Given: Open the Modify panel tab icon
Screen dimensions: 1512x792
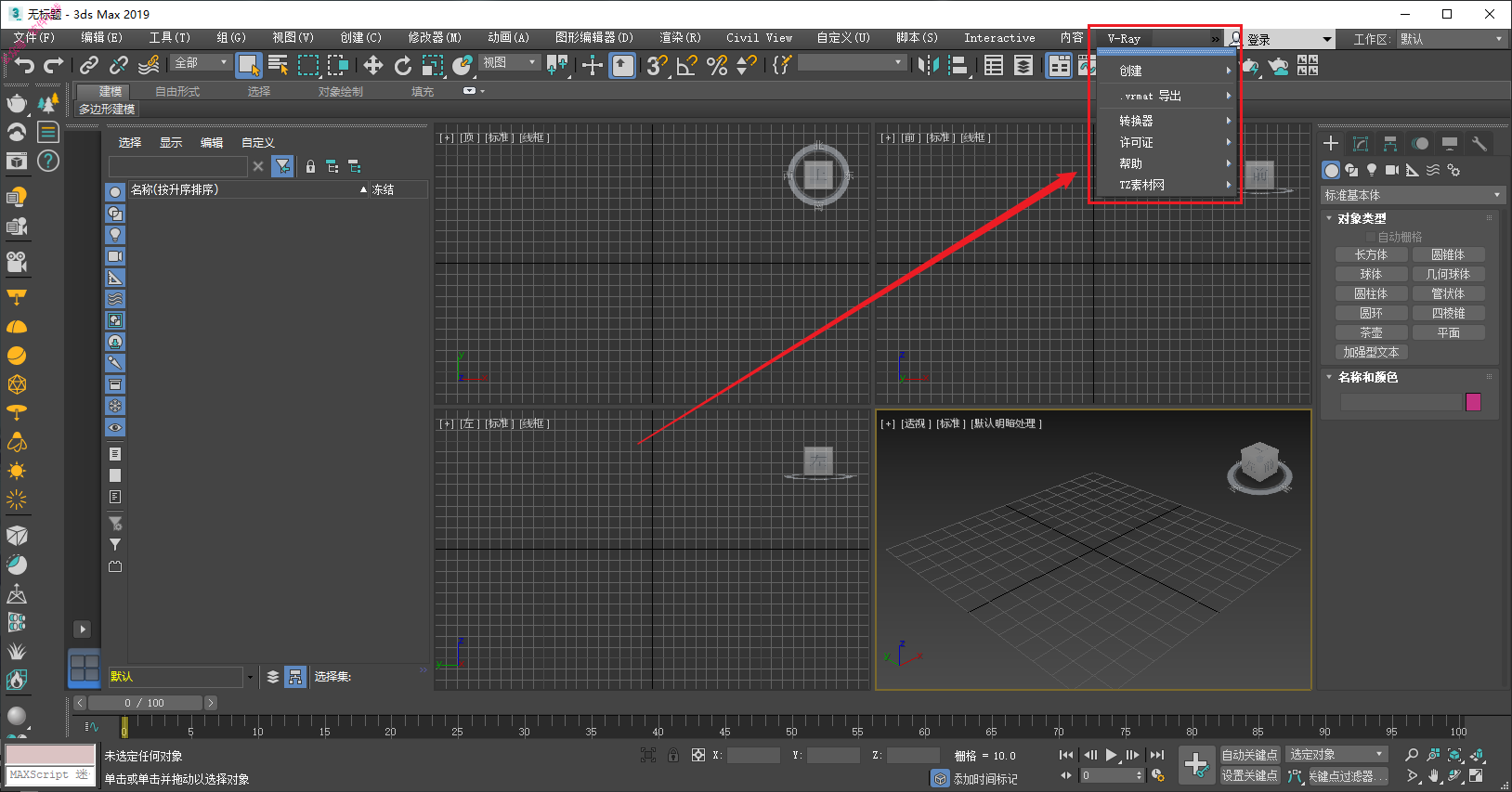Looking at the screenshot, I should 1361,144.
